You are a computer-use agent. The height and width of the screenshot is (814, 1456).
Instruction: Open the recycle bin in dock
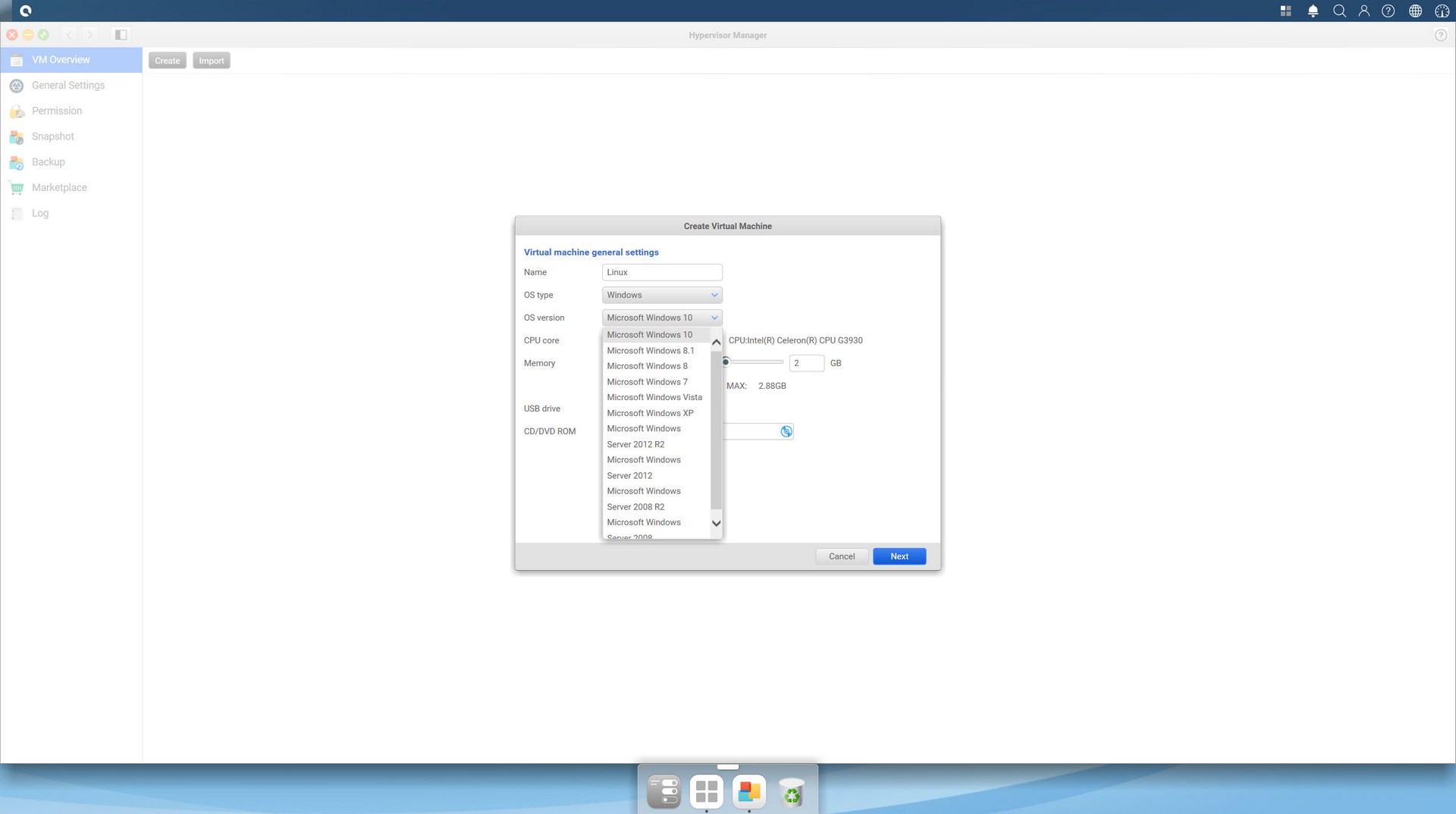pyautogui.click(x=792, y=793)
